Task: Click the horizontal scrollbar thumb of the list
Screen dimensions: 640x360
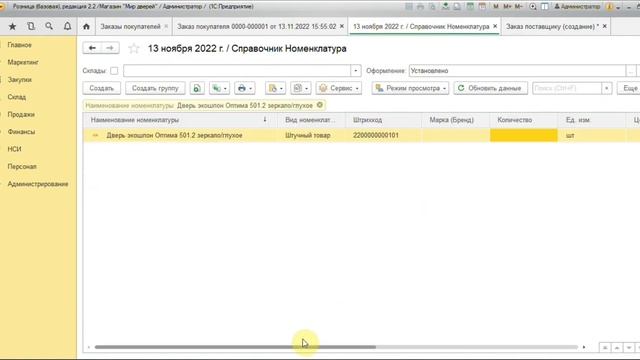Action: [235, 347]
